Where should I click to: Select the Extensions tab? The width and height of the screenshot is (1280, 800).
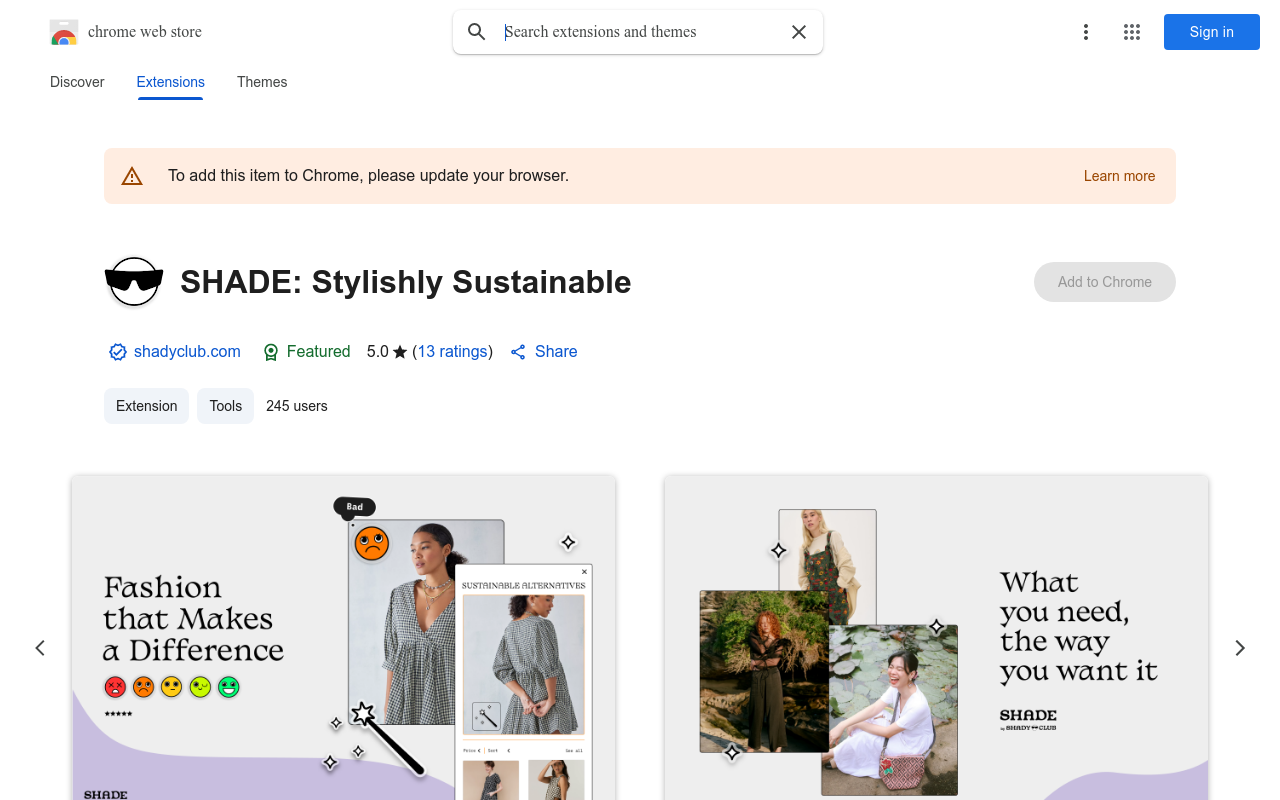tap(170, 82)
